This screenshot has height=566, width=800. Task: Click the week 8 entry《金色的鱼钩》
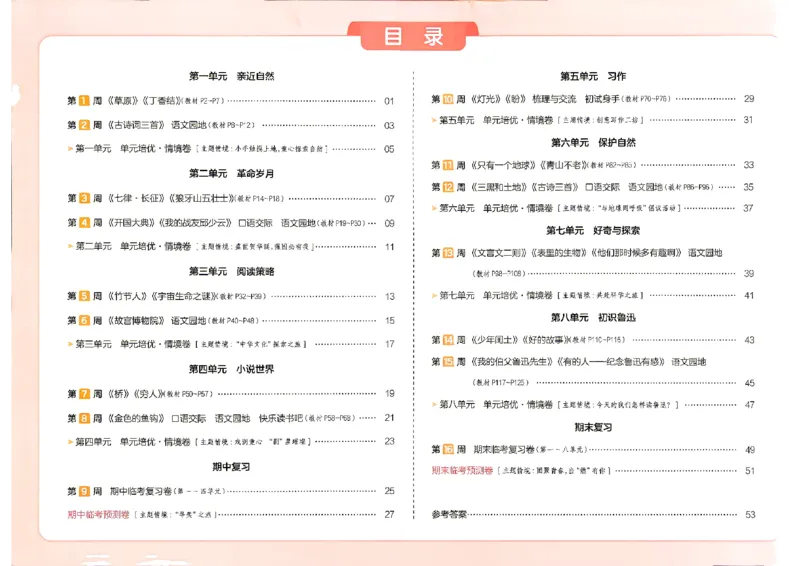[231, 418]
